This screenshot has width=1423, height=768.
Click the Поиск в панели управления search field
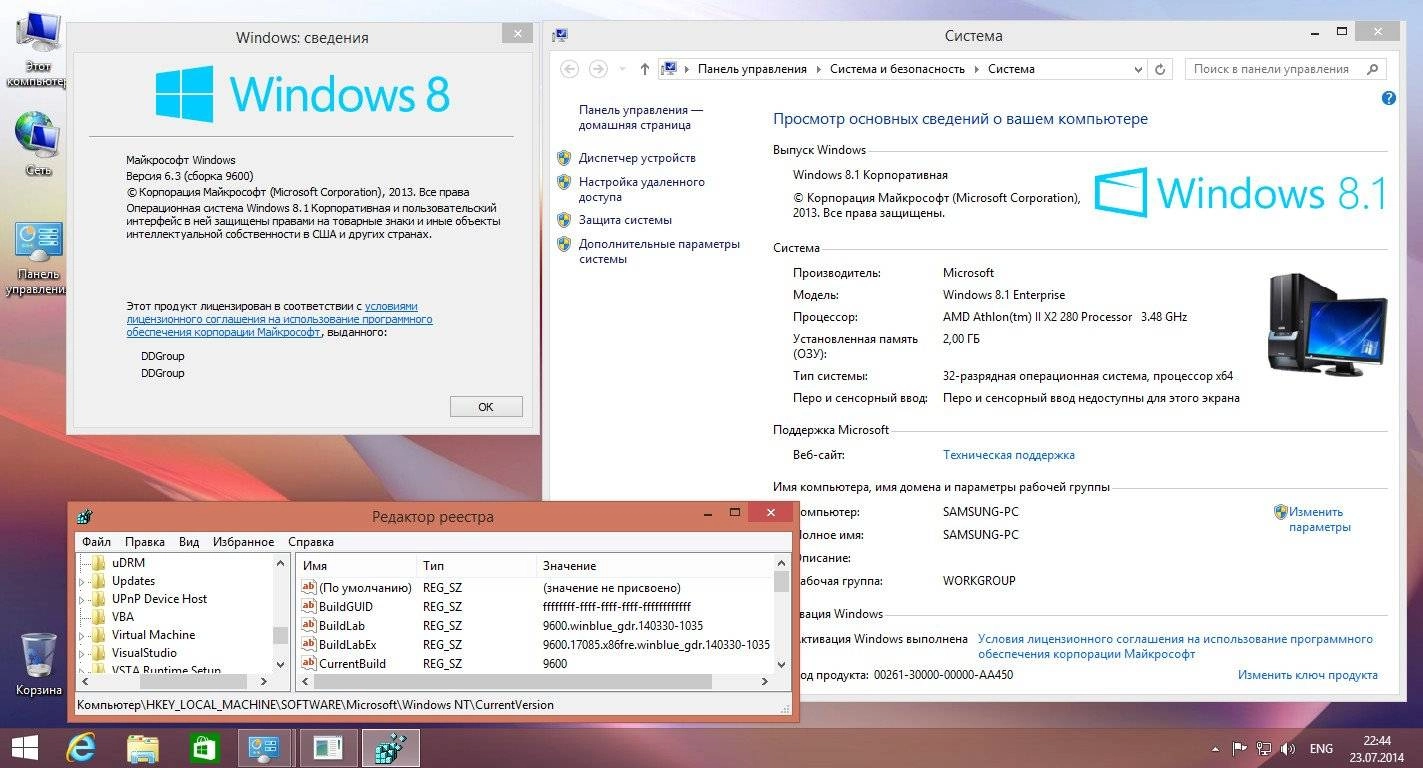(x=1280, y=68)
